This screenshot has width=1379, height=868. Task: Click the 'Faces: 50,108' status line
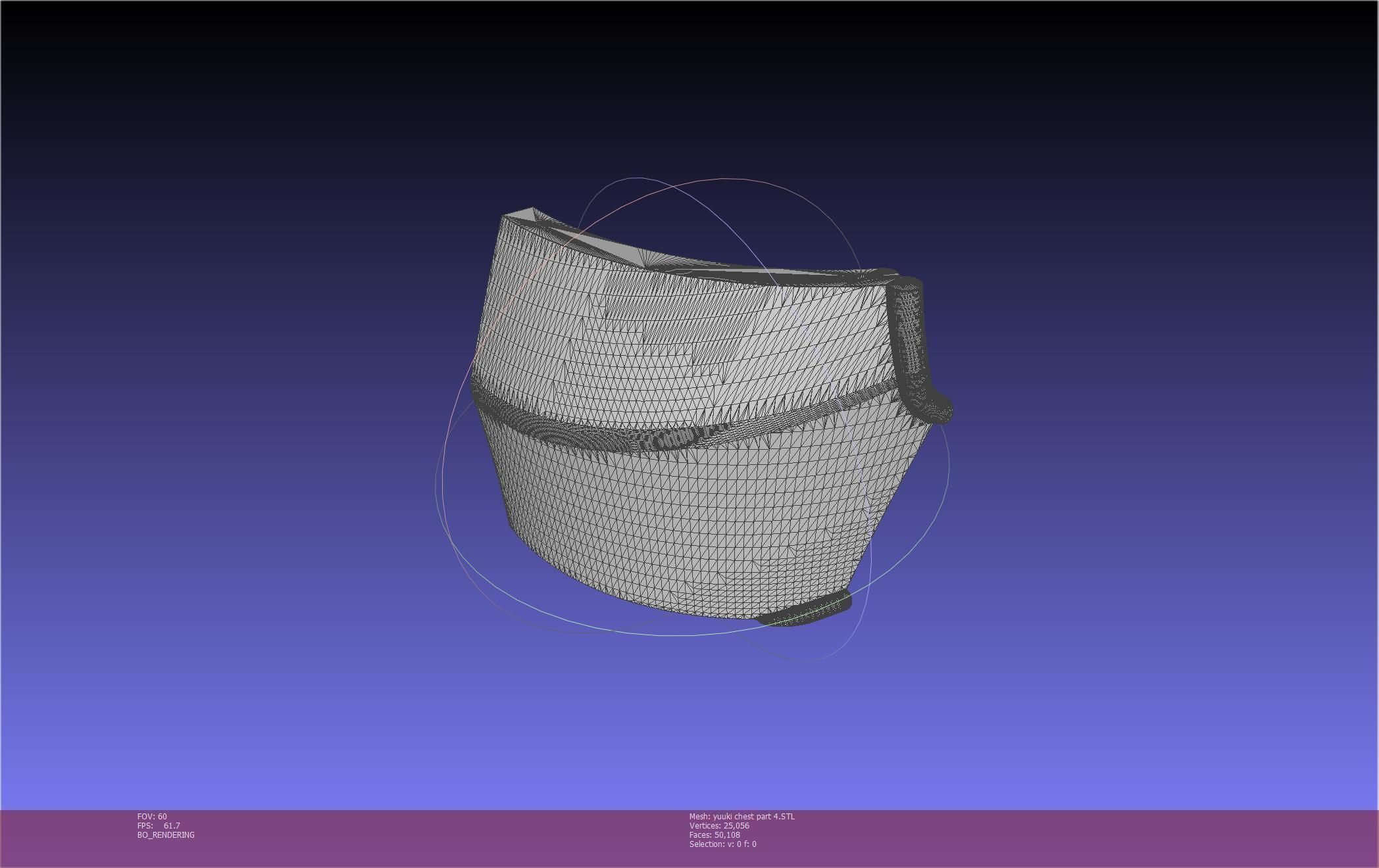click(715, 834)
